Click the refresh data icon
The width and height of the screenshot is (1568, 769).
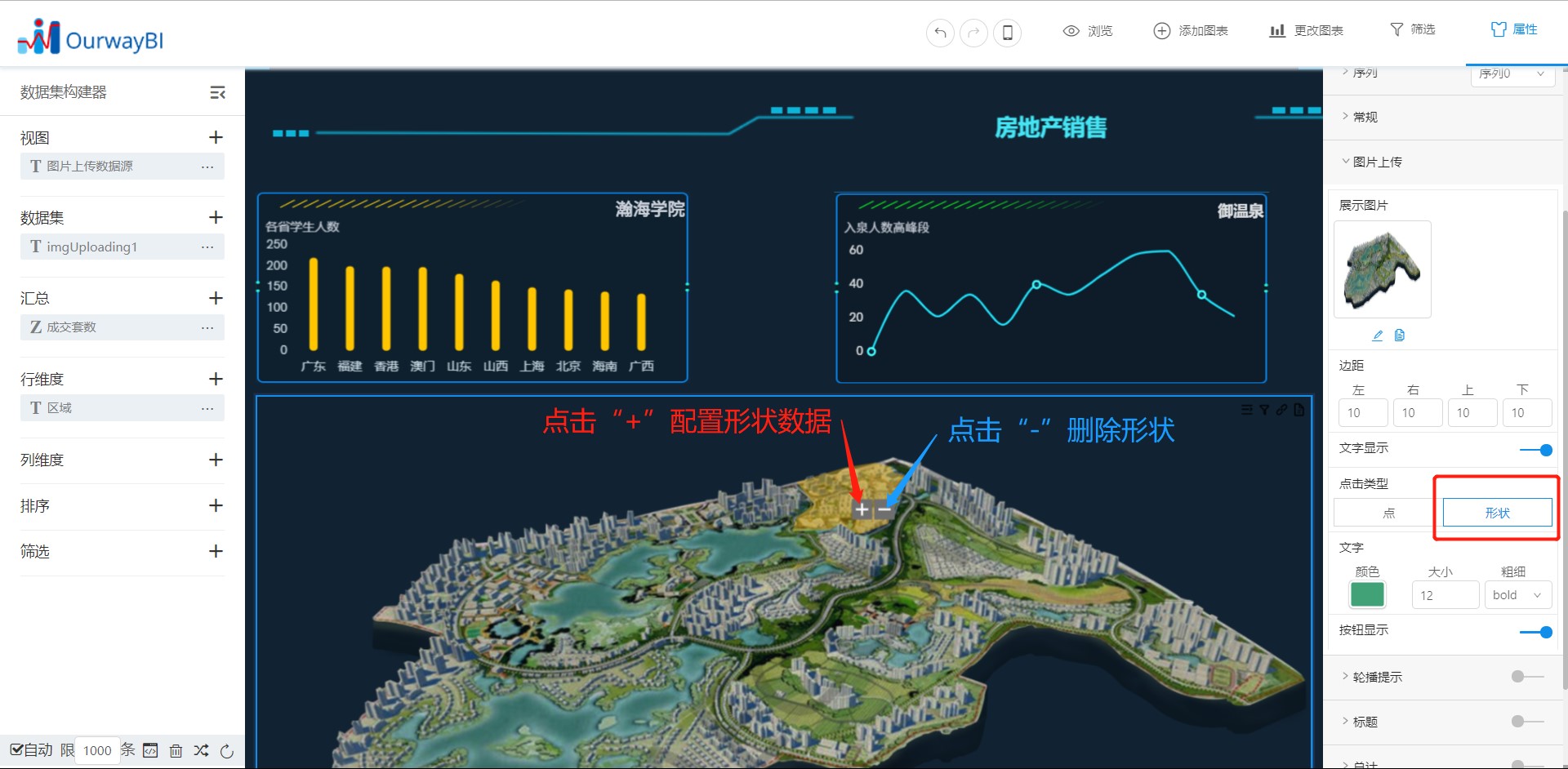point(227,751)
